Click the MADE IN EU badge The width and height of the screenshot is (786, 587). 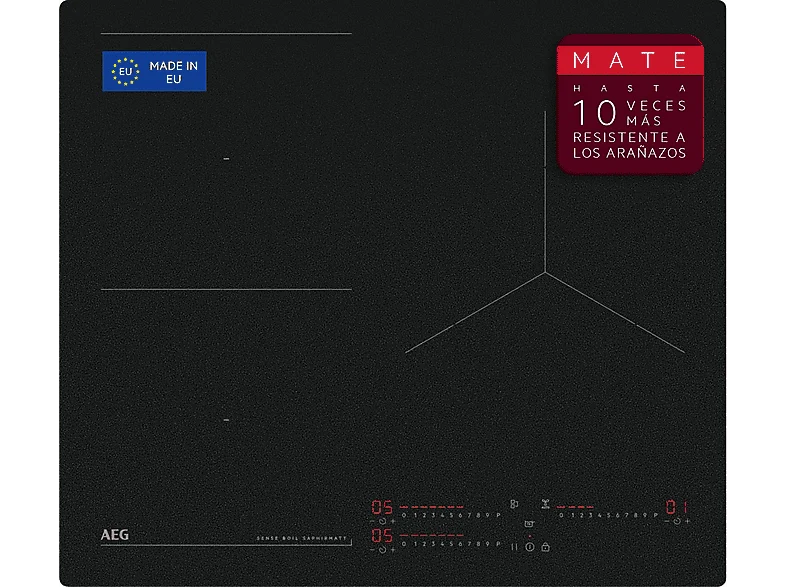pos(154,71)
